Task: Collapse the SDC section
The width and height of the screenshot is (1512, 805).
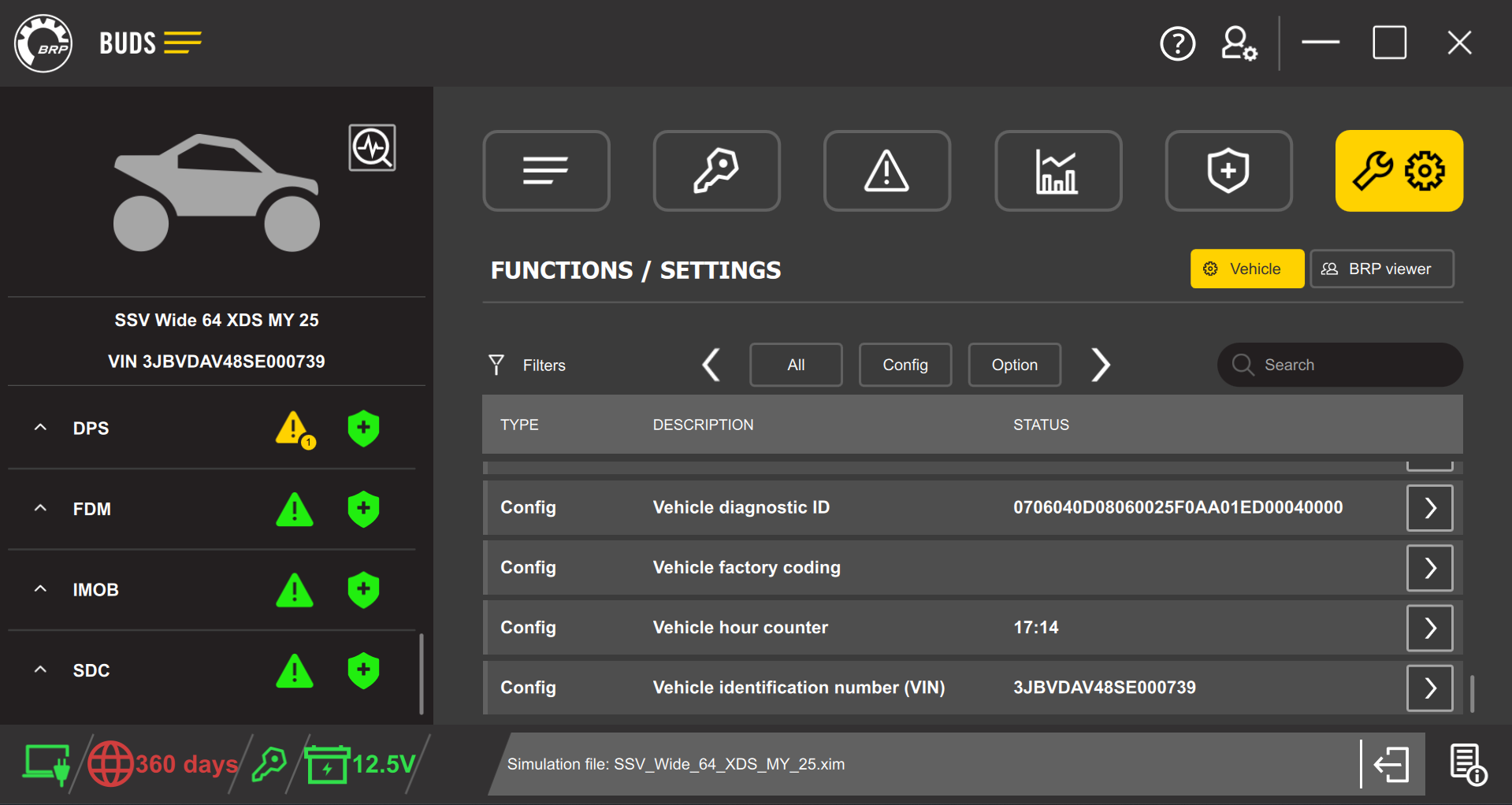Action: (x=40, y=670)
